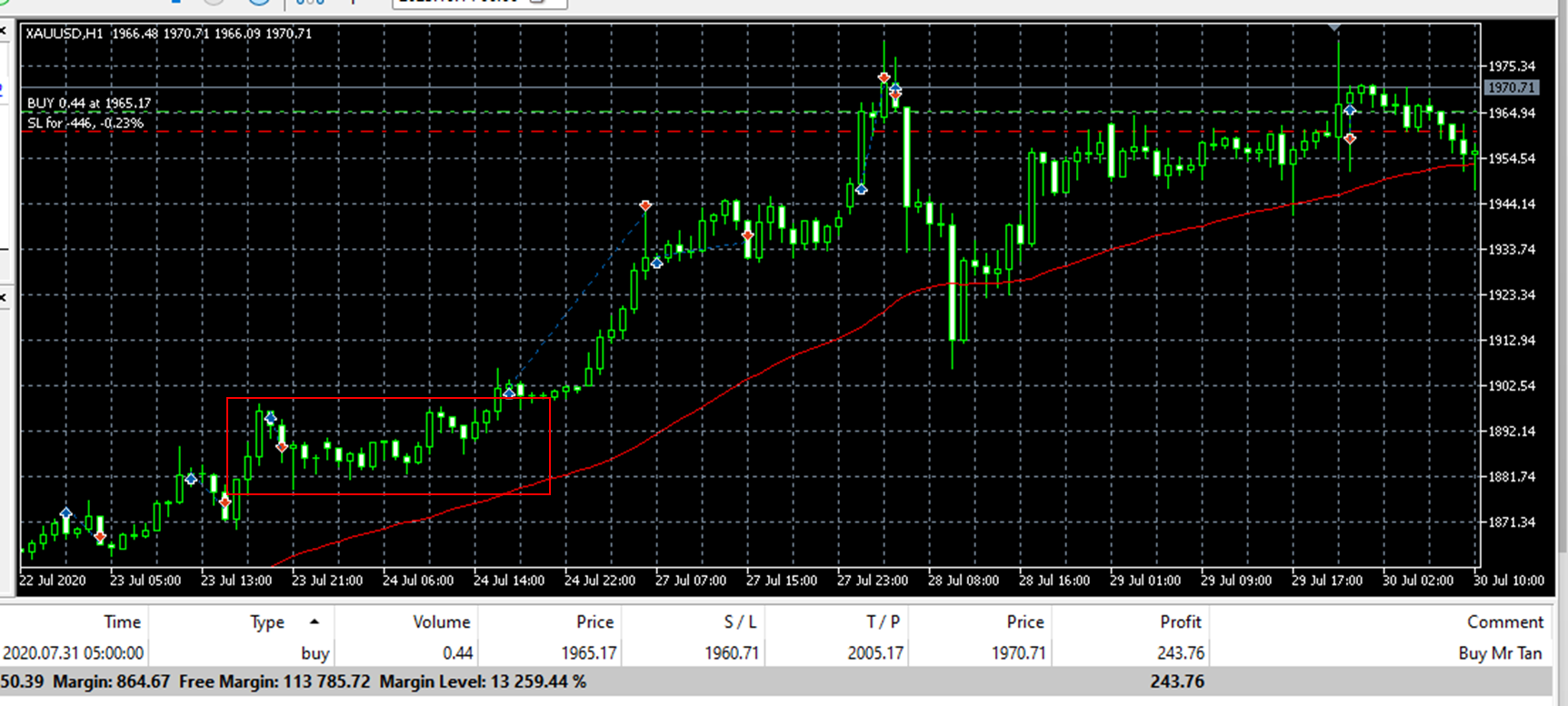1568x706 pixels.
Task: Click the '29 Jul 17:00' time axis label
Action: click(1327, 581)
